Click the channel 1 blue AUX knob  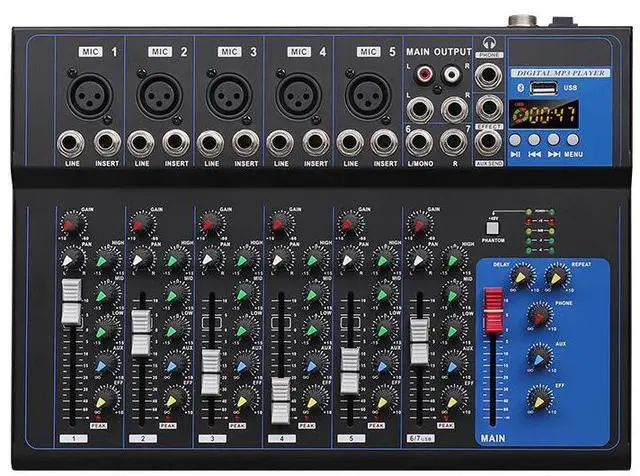pyautogui.click(x=107, y=364)
